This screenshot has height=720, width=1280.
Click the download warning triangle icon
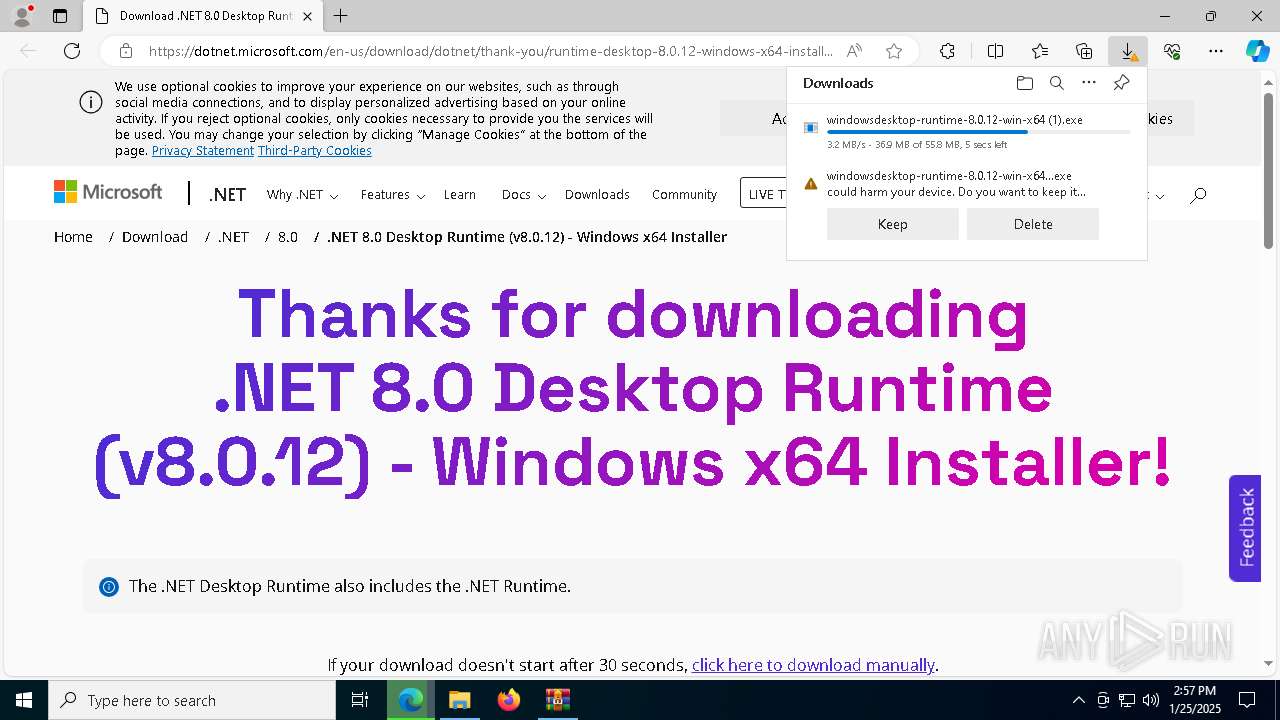pyautogui.click(x=811, y=183)
